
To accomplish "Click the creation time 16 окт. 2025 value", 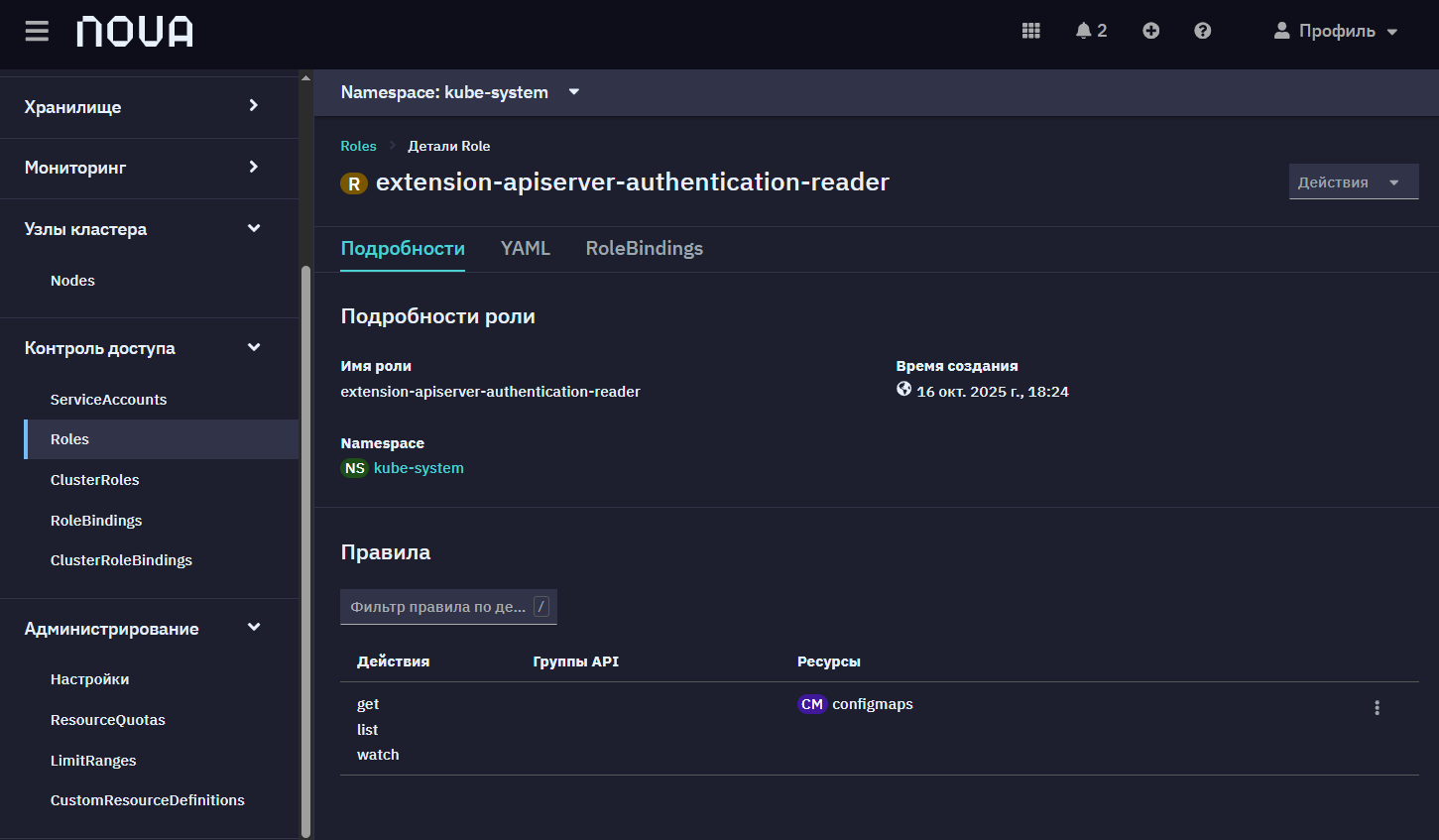I will pos(993,392).
